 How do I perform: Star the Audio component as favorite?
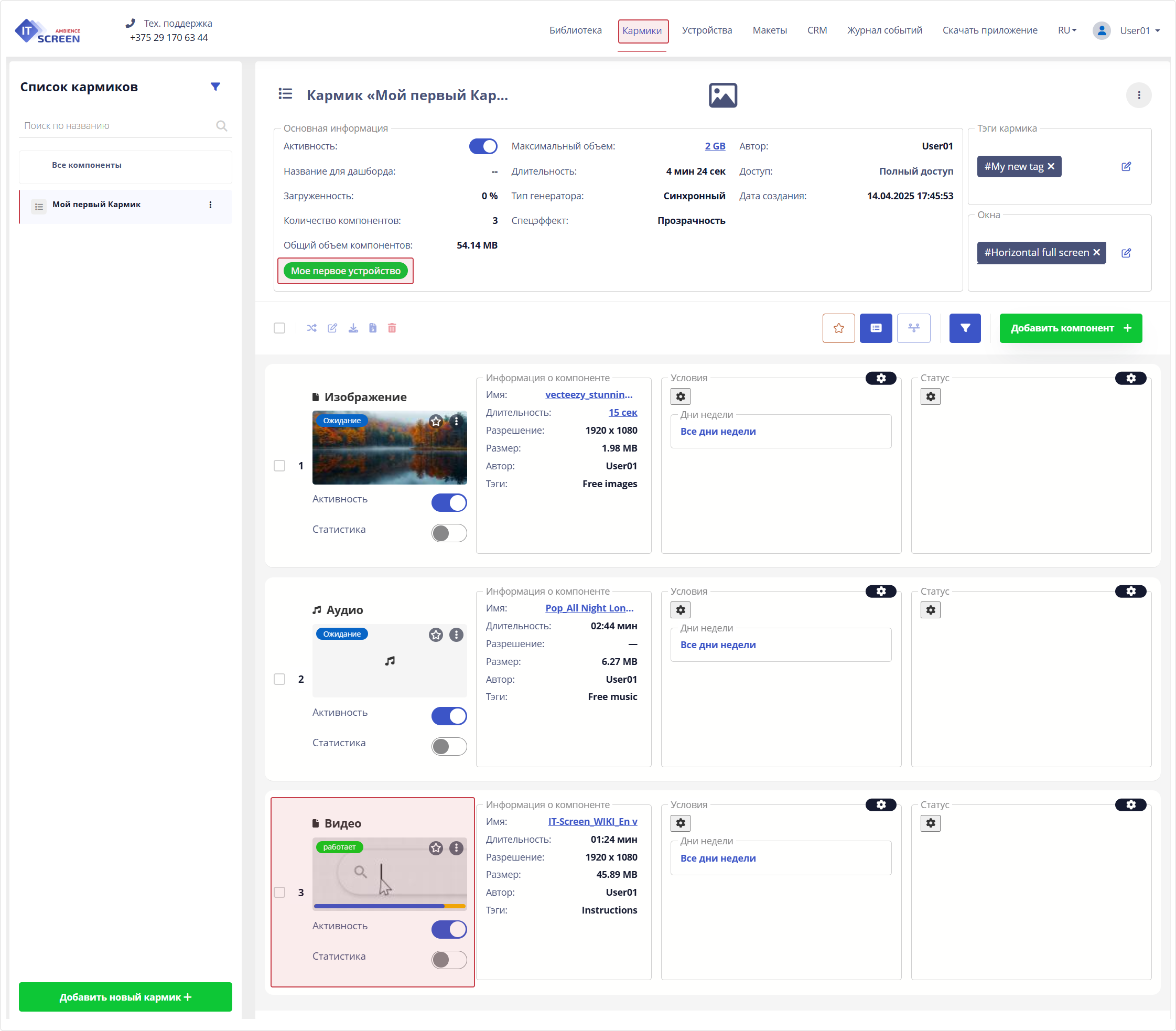coord(435,635)
